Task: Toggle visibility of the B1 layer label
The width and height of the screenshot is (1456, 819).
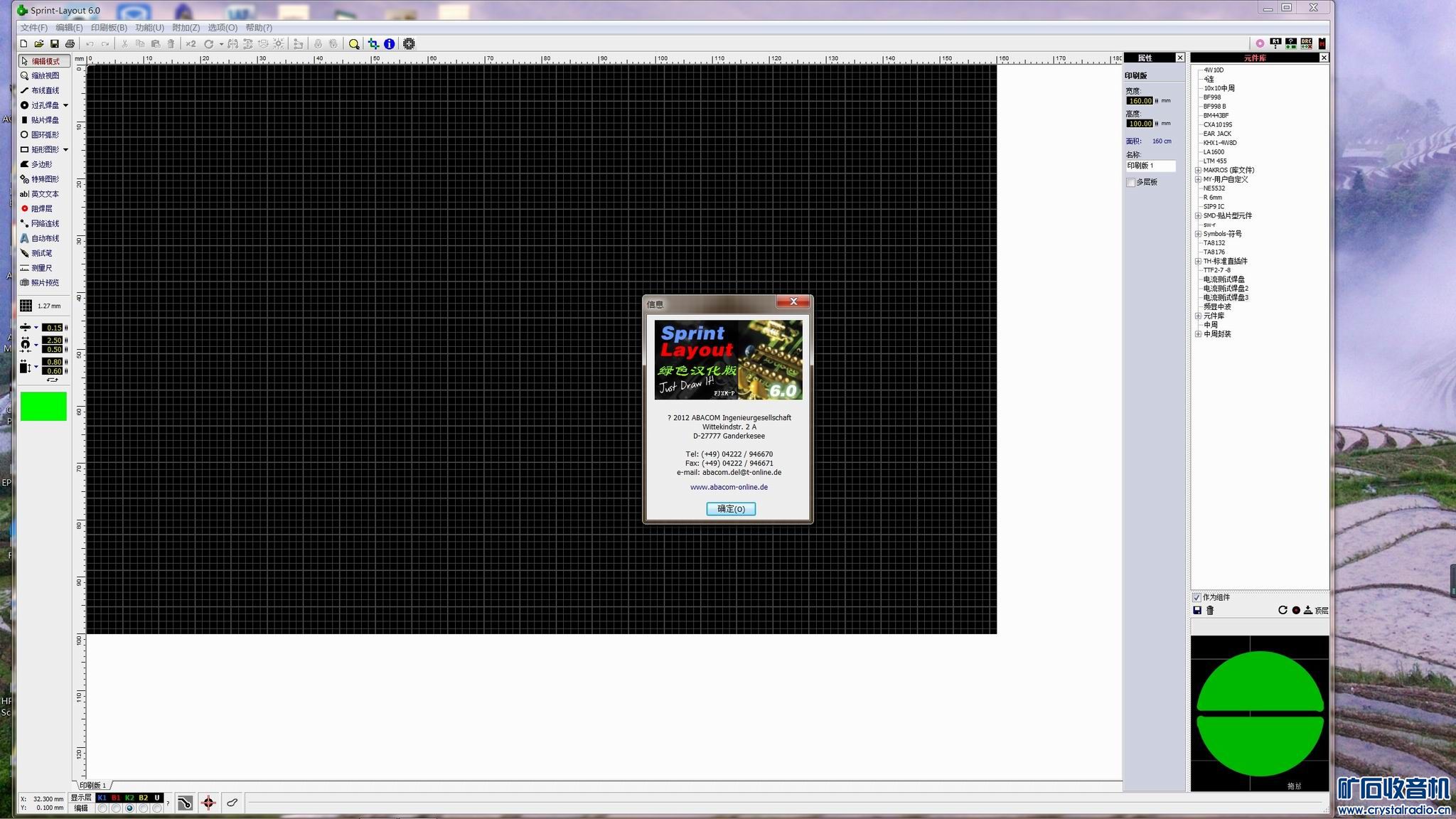Action: click(116, 798)
